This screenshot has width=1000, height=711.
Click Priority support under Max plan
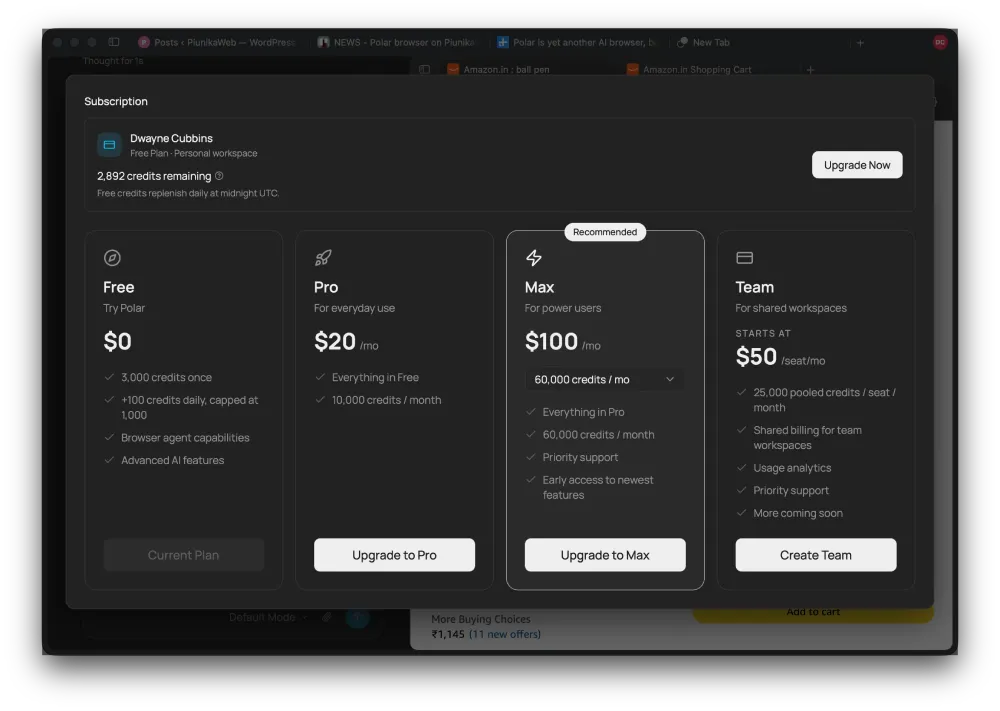[x=580, y=457]
